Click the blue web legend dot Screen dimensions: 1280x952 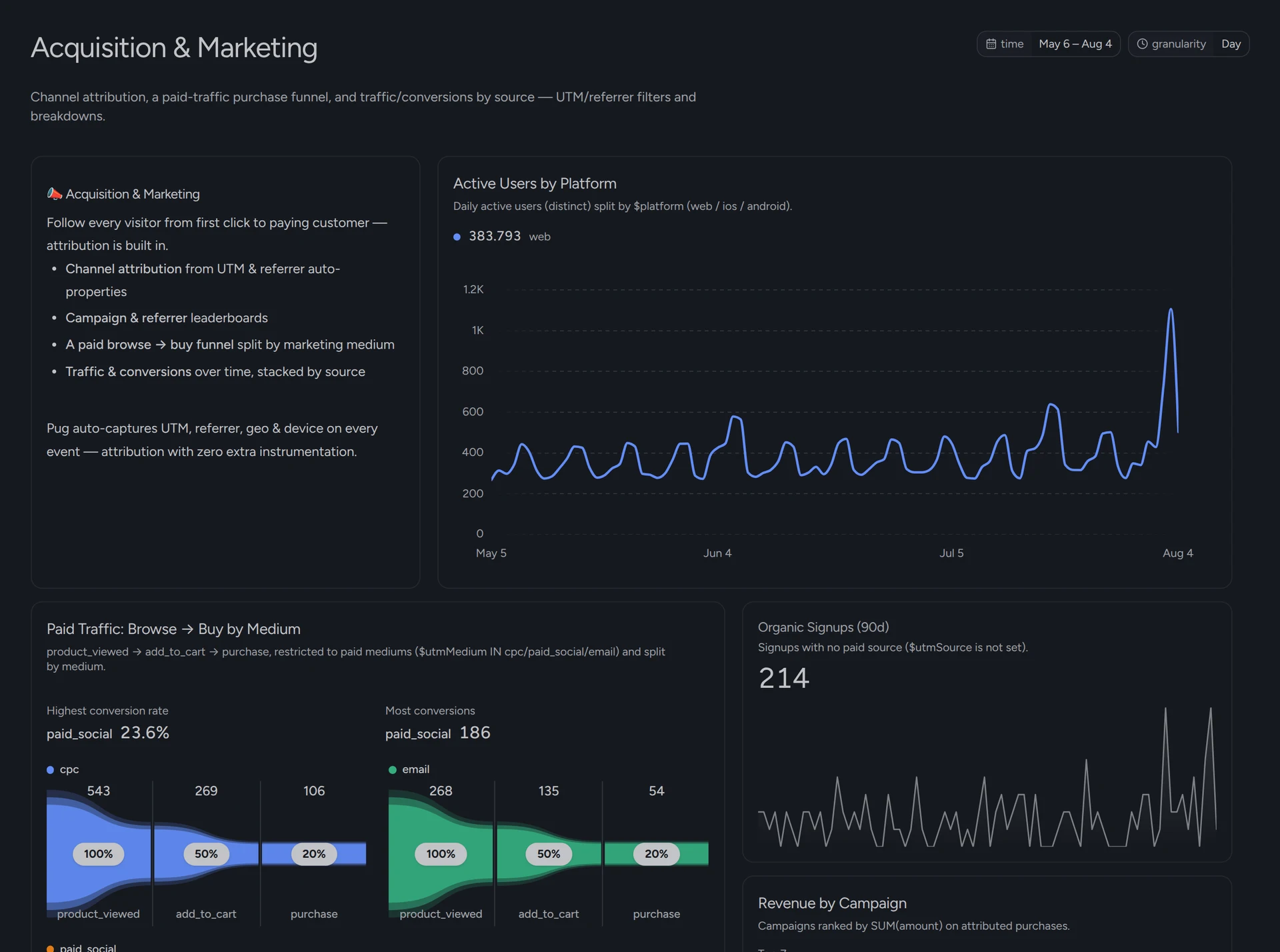click(x=457, y=237)
